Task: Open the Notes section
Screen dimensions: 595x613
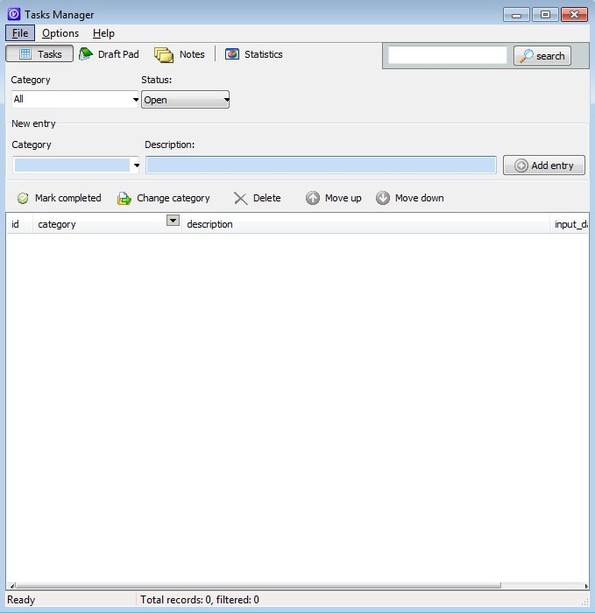Action: click(x=179, y=54)
